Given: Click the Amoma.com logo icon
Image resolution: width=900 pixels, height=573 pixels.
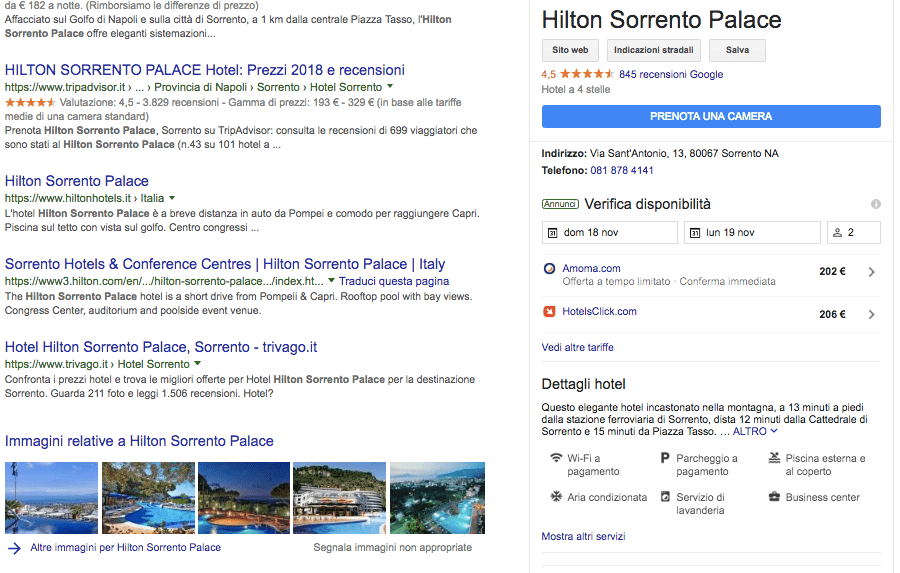Looking at the screenshot, I should click(549, 268).
